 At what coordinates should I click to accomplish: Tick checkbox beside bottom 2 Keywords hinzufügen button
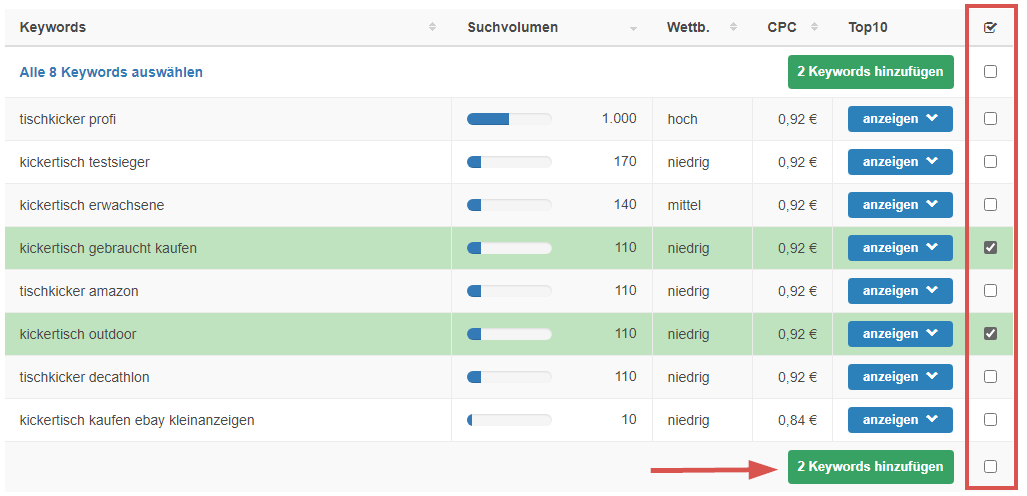[990, 467]
